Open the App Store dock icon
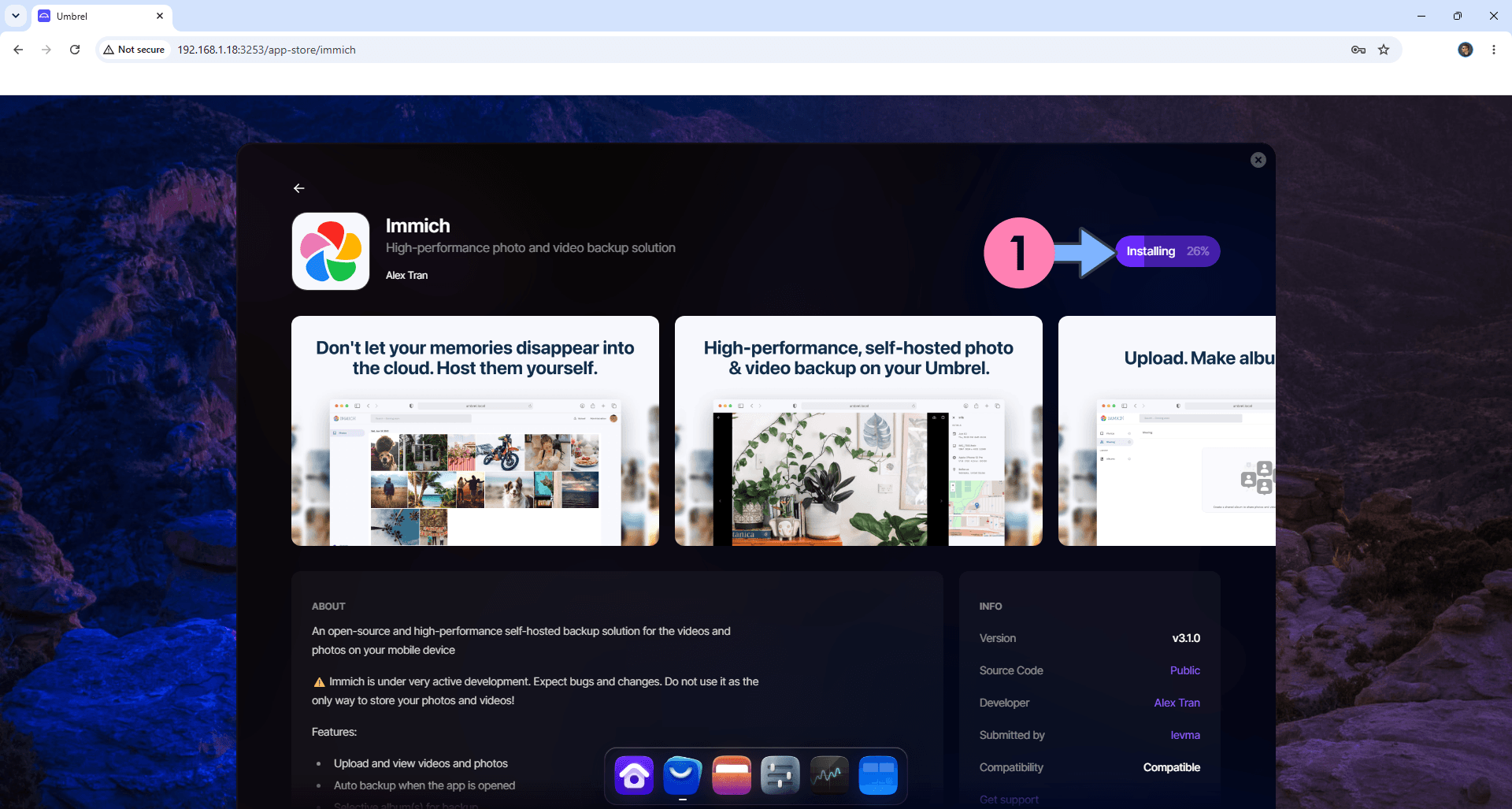The width and height of the screenshot is (1512, 809). [683, 775]
